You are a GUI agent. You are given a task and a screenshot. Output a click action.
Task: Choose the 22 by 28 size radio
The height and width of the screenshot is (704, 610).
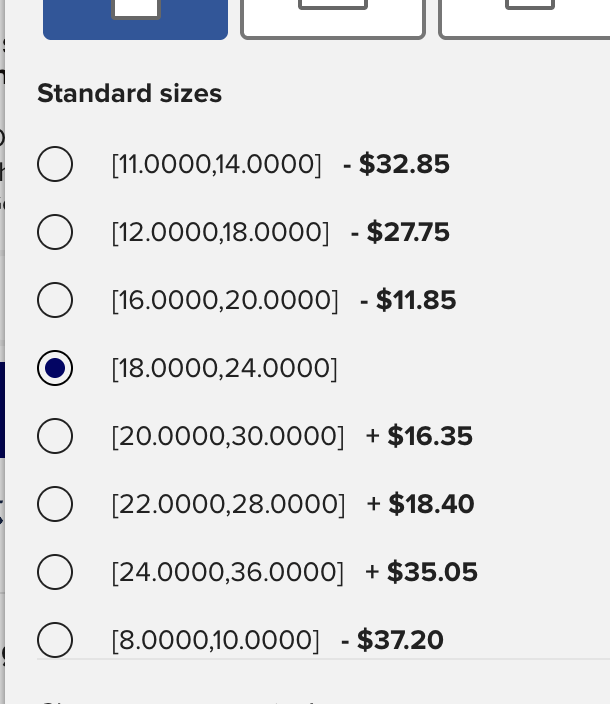[55, 504]
